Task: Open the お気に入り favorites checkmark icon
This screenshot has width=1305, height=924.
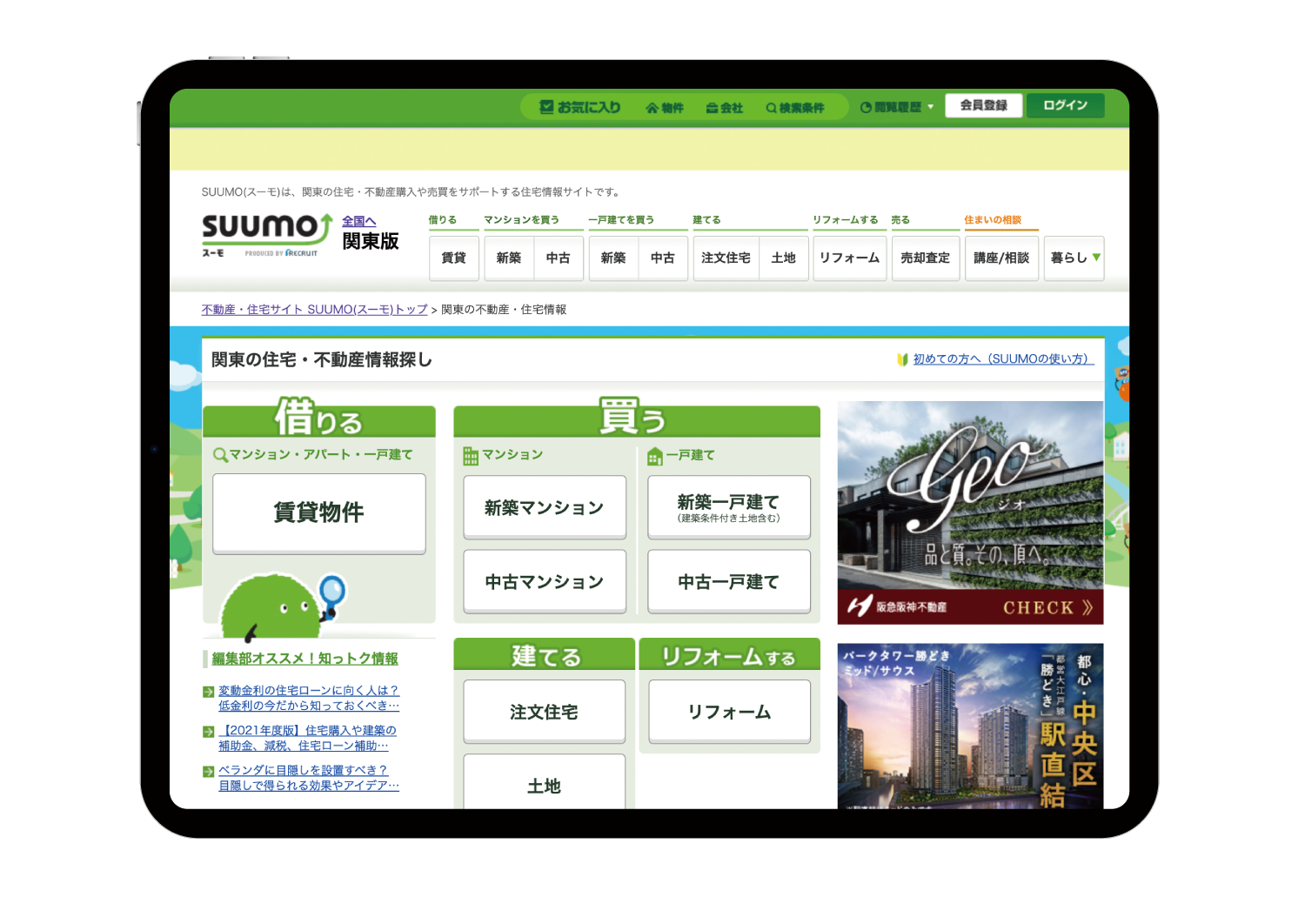Action: pos(546,107)
